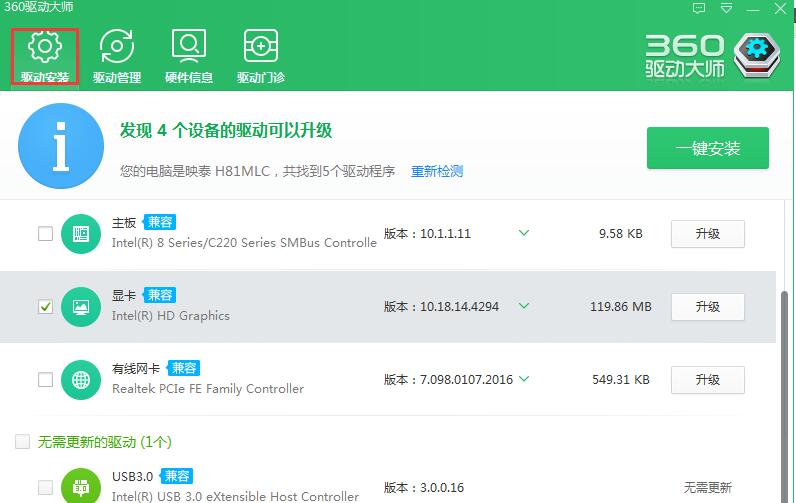This screenshot has height=503, width=796.
Task: Click the feedback chat bubble icon in title bar
Action: (x=699, y=8)
